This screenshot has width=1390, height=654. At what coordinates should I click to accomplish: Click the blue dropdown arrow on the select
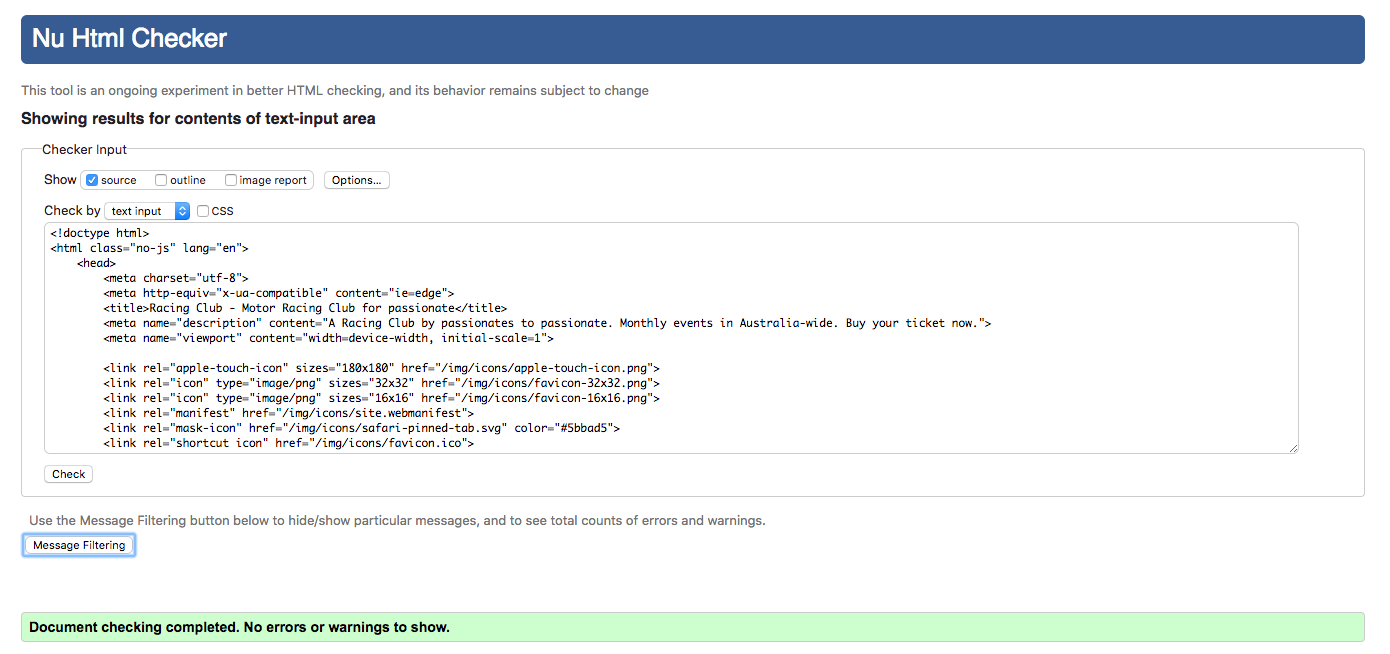tap(182, 211)
